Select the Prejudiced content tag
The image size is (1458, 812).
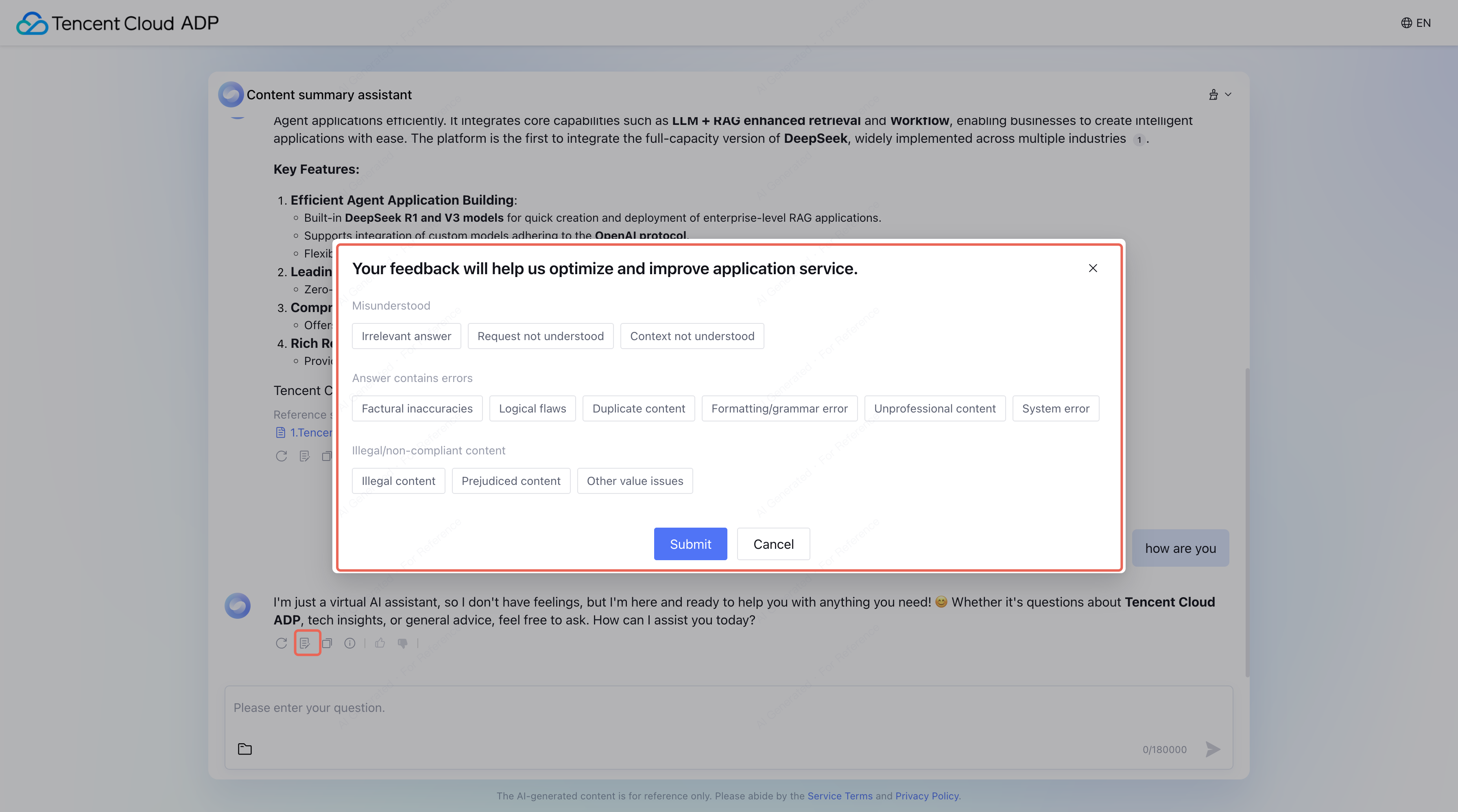511,481
